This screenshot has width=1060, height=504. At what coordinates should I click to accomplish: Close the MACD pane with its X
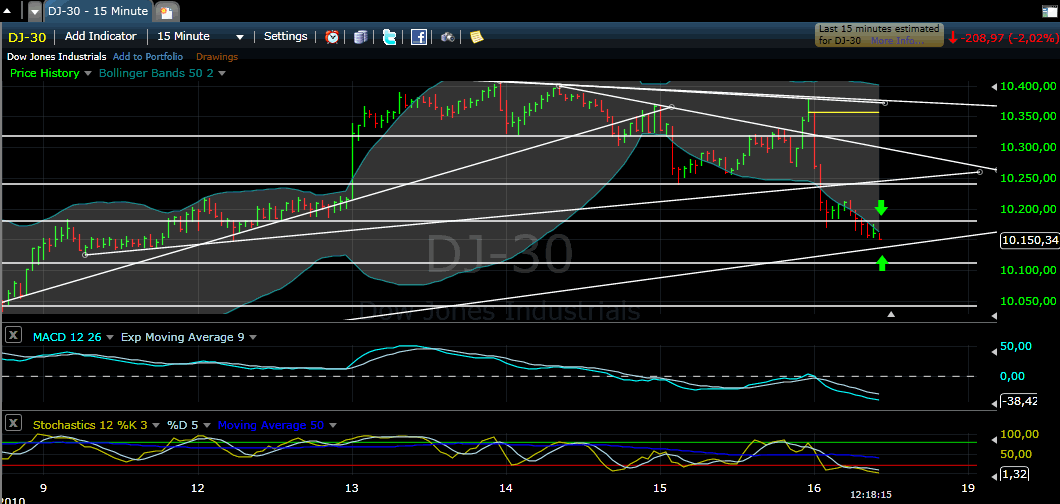[12, 336]
